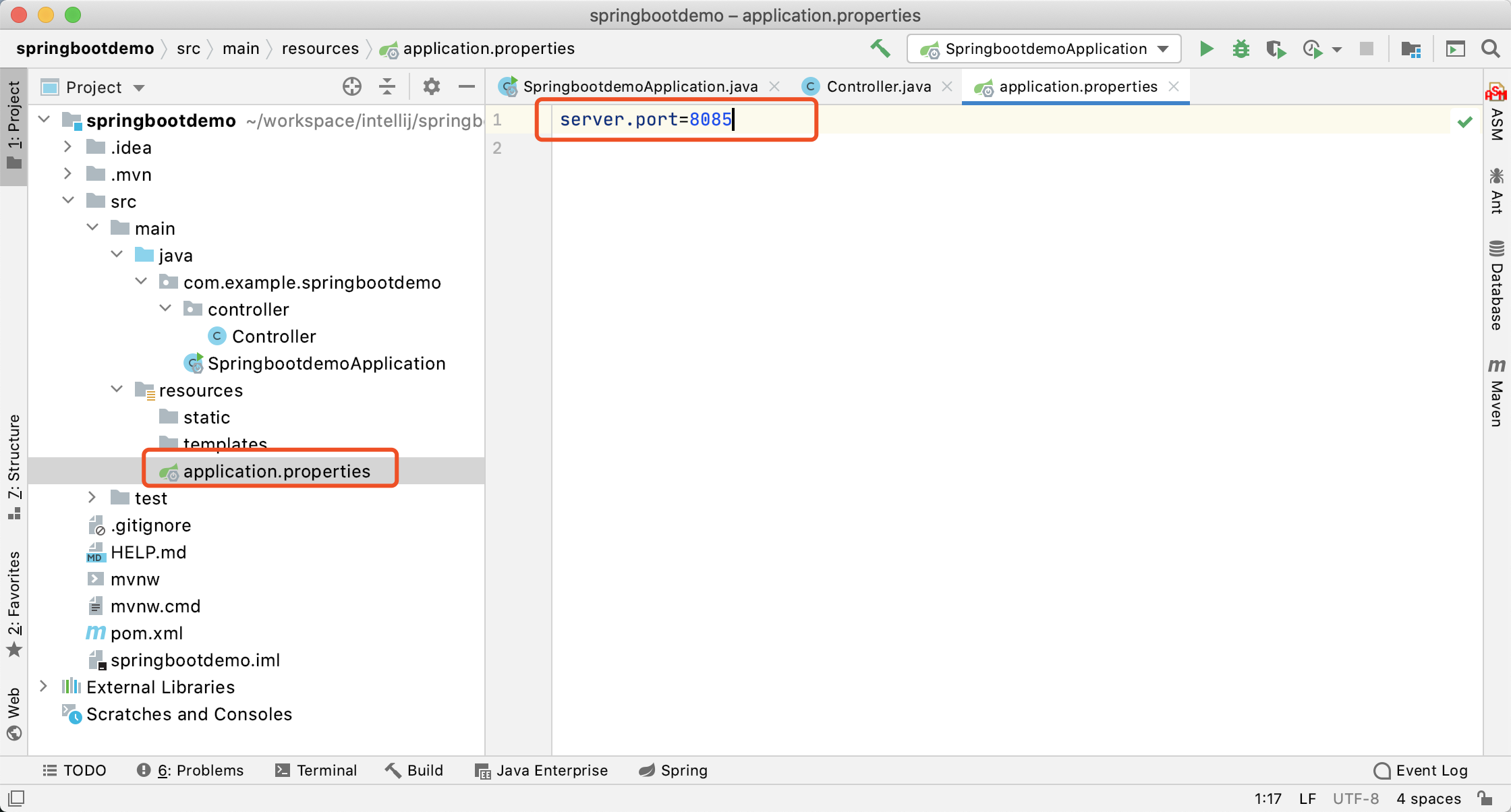The width and height of the screenshot is (1511, 812).
Task: Select pom.xml in the project tree
Action: click(146, 633)
